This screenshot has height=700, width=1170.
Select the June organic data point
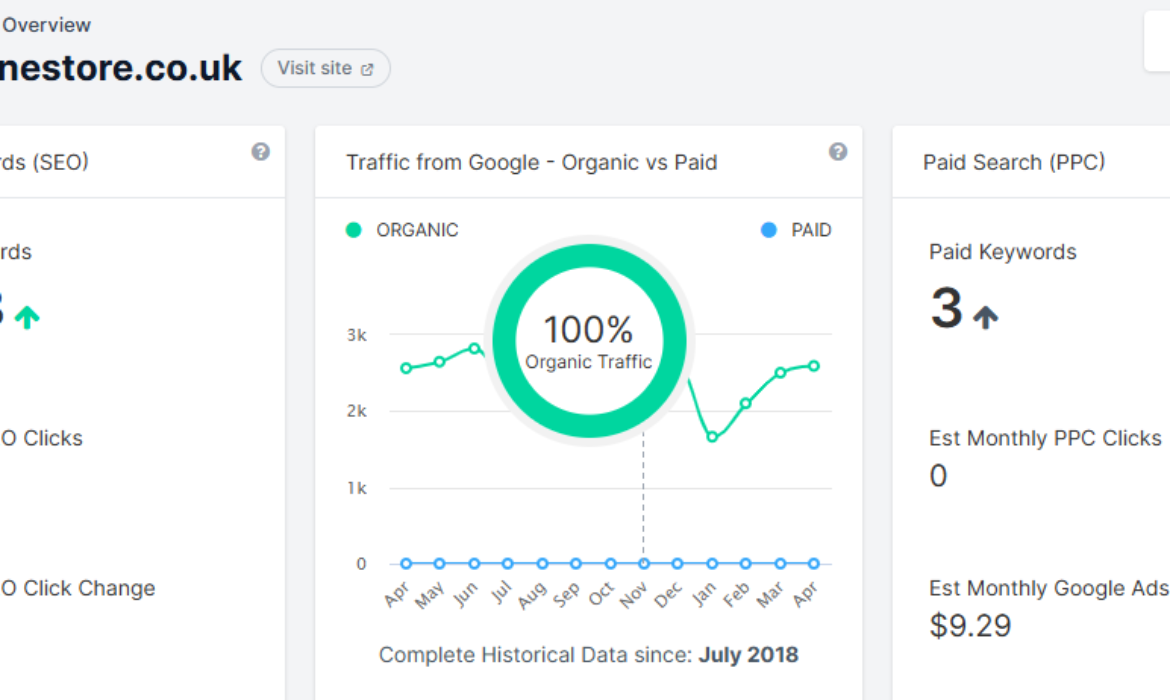tap(474, 349)
